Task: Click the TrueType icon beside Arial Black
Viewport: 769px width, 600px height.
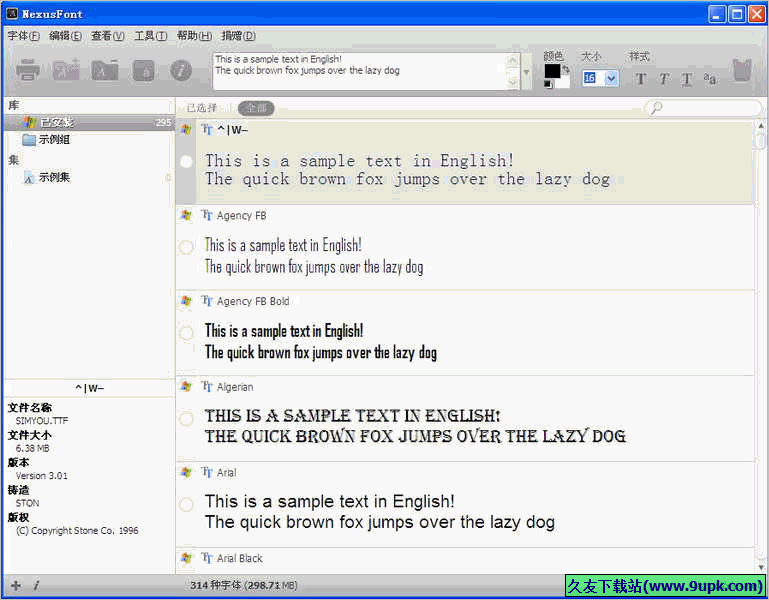Action: [x=207, y=558]
